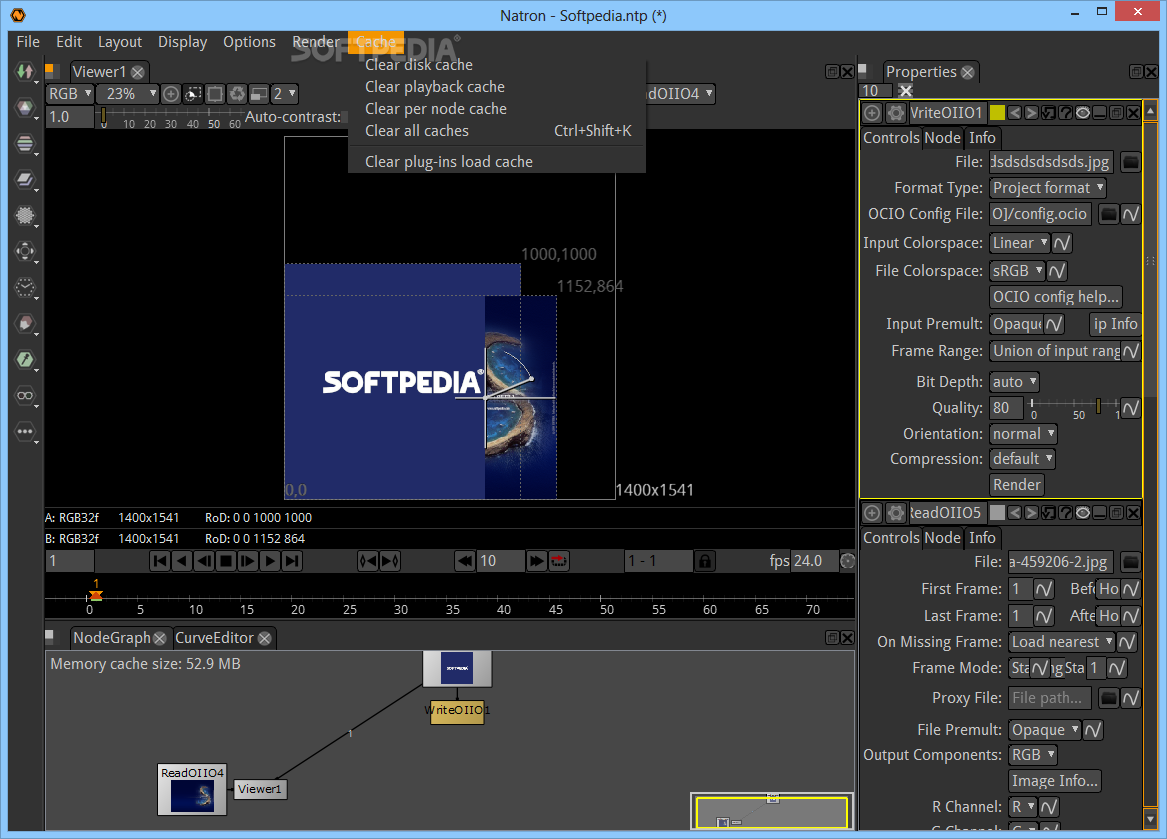Adjust the Quality slider handle
Screen dimensions: 1167x839
click(x=1098, y=406)
